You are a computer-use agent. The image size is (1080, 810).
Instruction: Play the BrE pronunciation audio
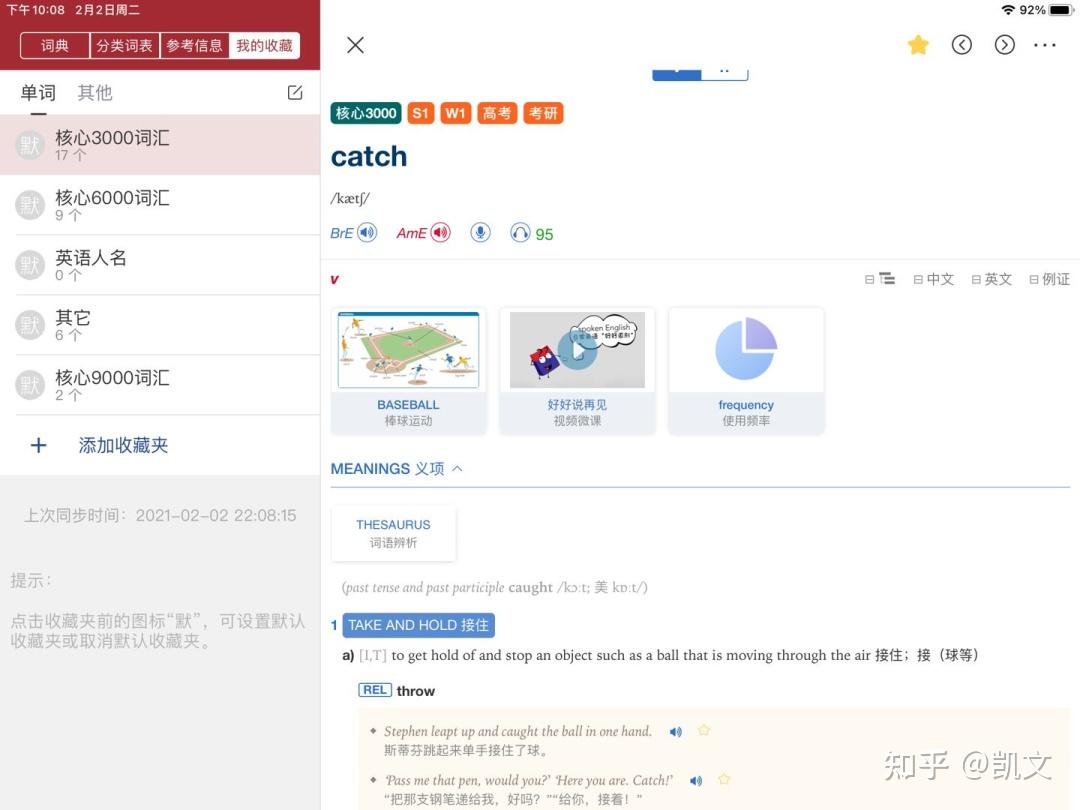point(367,233)
